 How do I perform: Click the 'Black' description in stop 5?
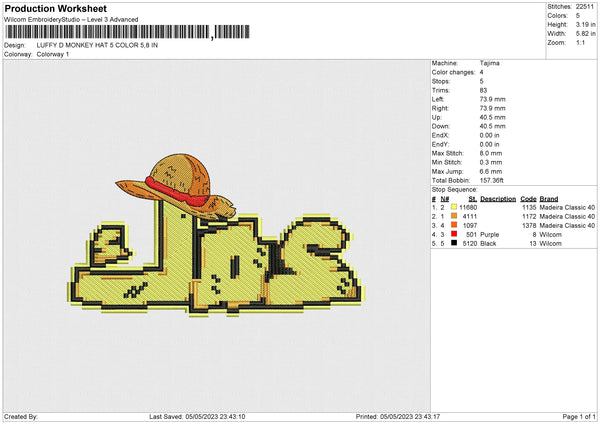(488, 243)
